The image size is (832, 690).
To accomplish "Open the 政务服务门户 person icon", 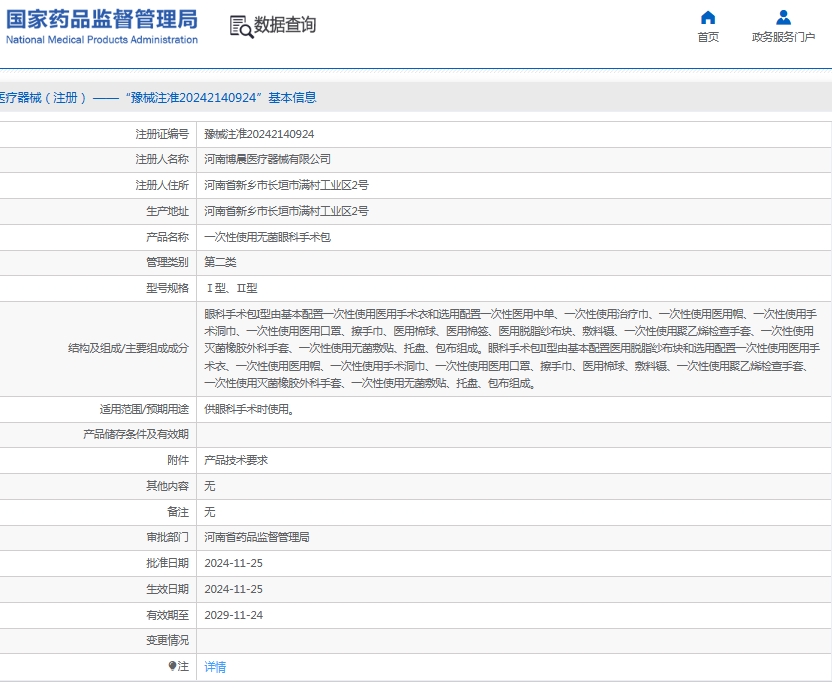I will tap(783, 18).
